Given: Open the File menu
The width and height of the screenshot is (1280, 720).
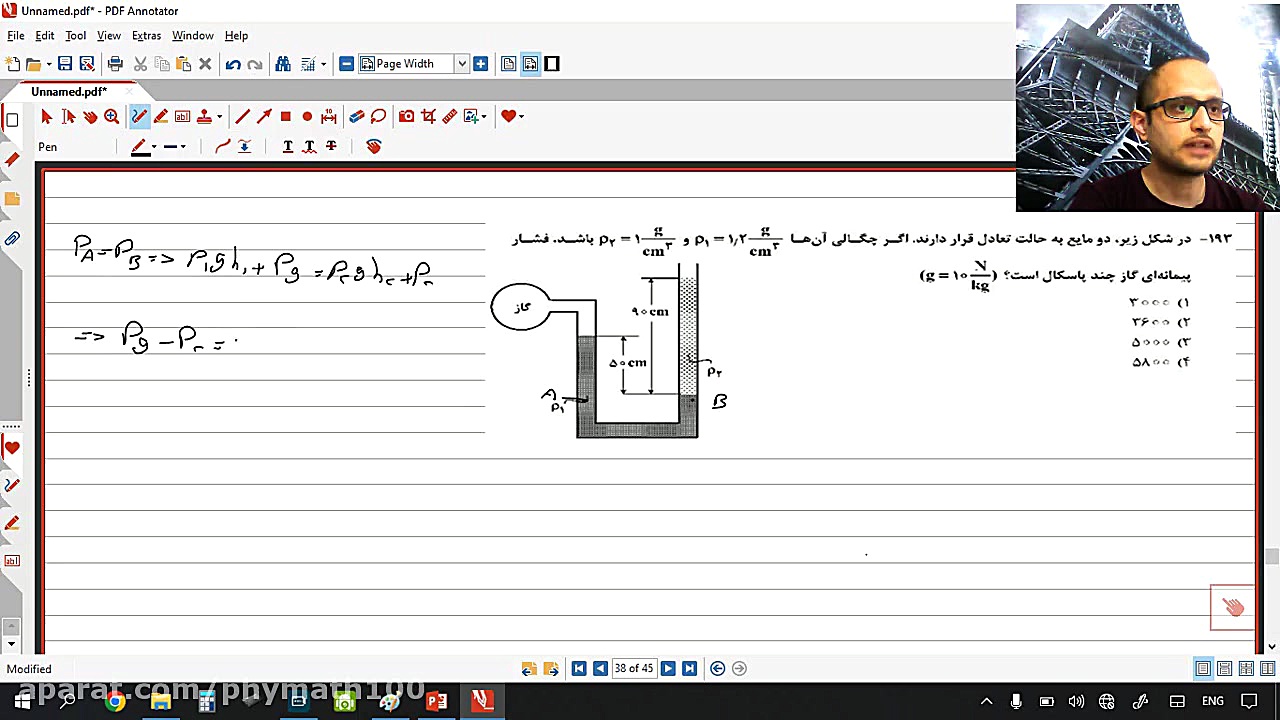Looking at the screenshot, I should [x=16, y=36].
